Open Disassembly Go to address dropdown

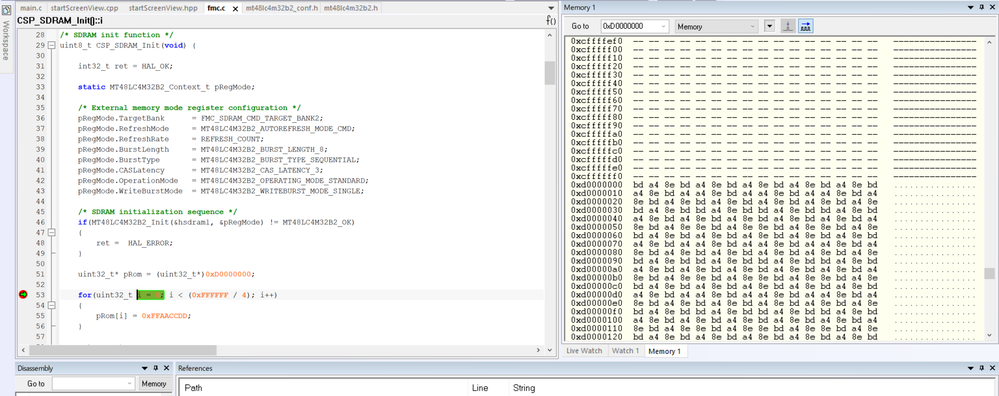(129, 383)
